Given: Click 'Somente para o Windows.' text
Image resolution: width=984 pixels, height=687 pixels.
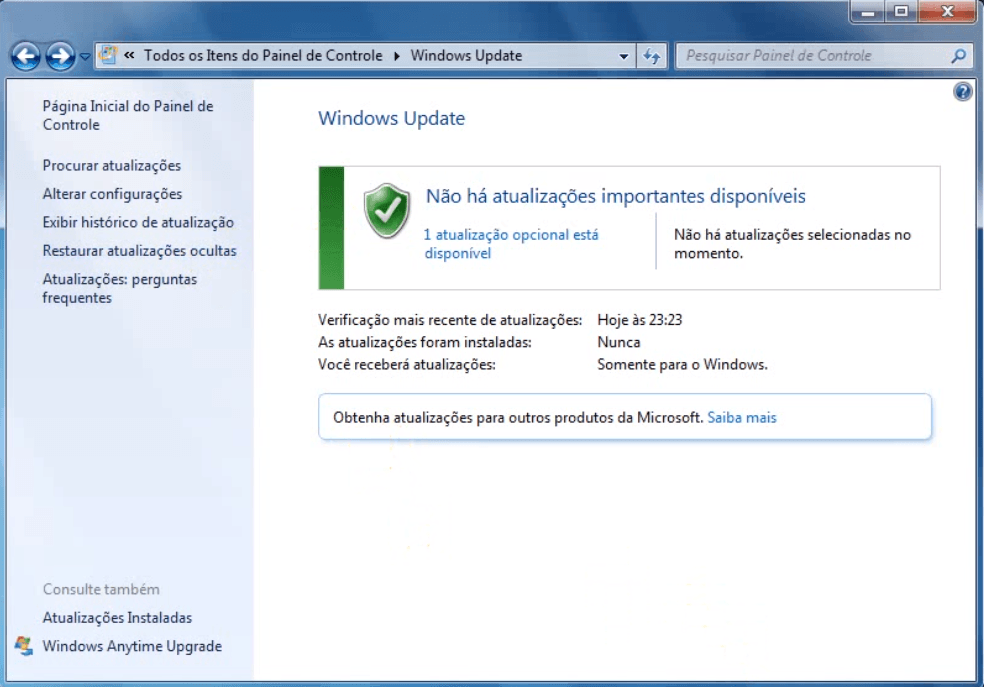Looking at the screenshot, I should click(682, 365).
